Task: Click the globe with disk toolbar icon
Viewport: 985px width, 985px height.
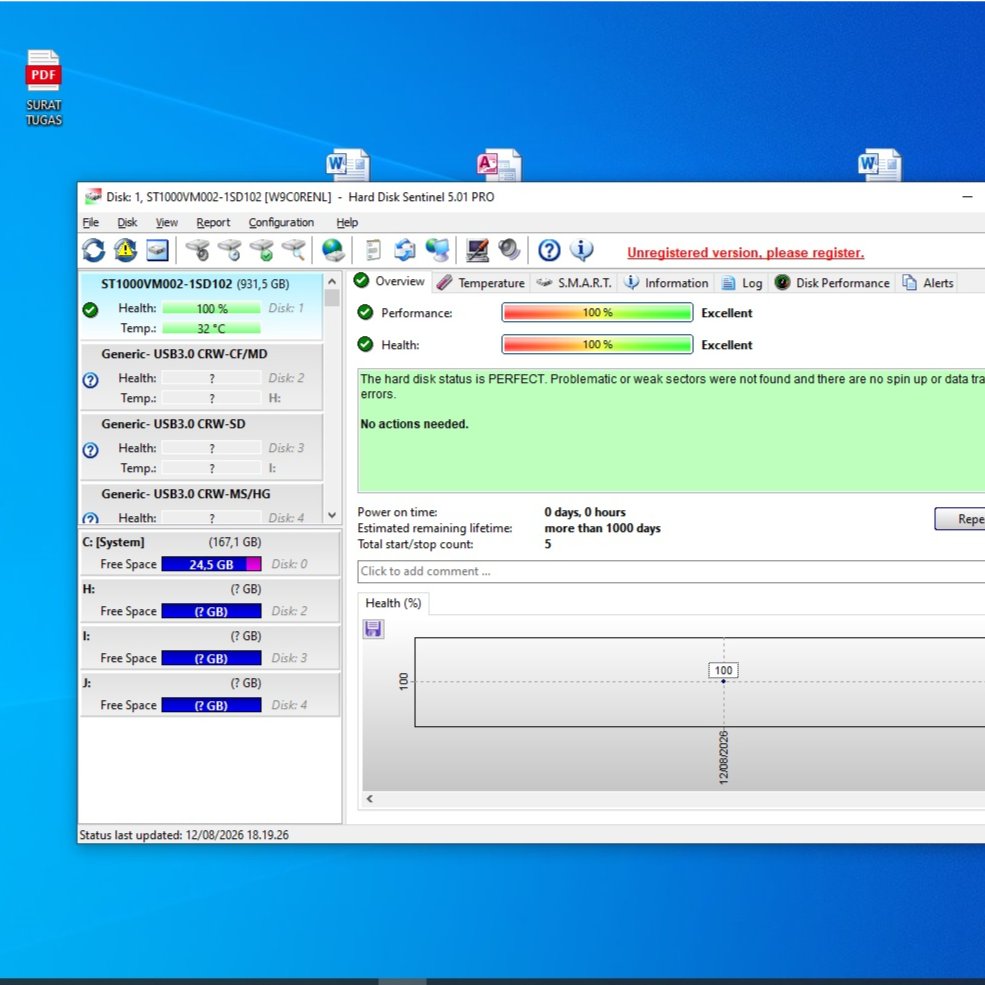Action: [333, 251]
